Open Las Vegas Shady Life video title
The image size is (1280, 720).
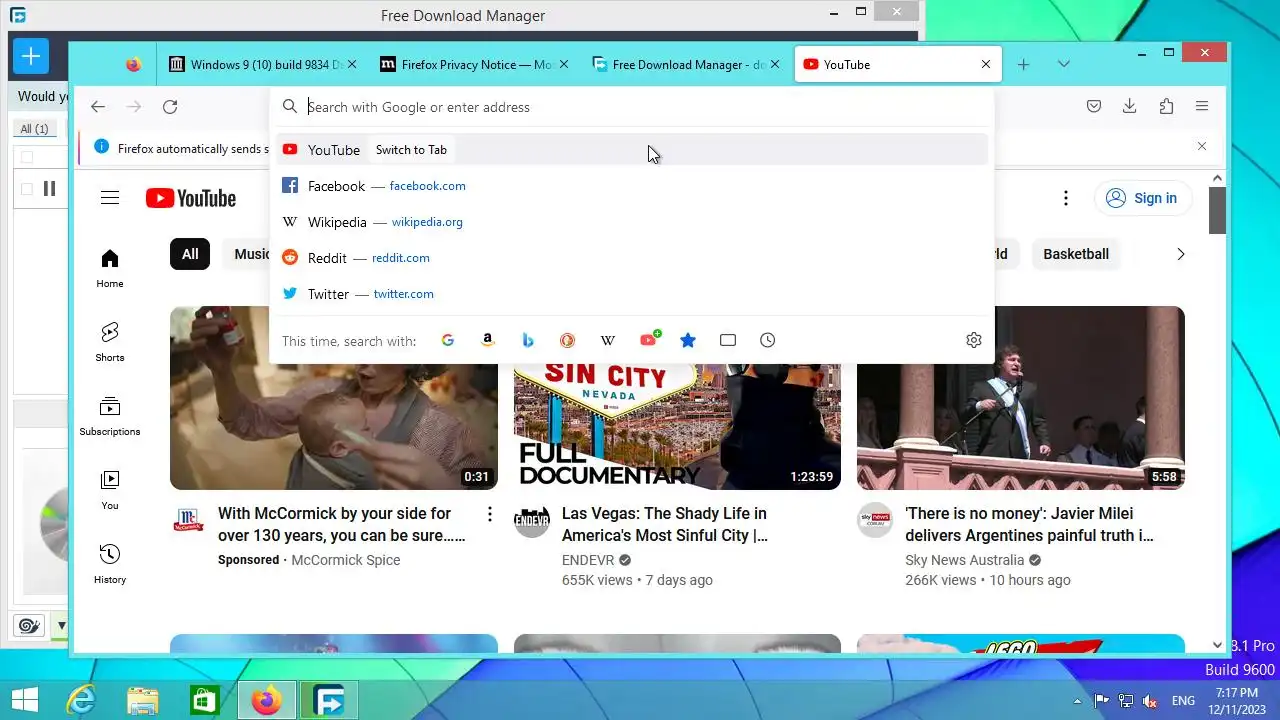(x=664, y=524)
